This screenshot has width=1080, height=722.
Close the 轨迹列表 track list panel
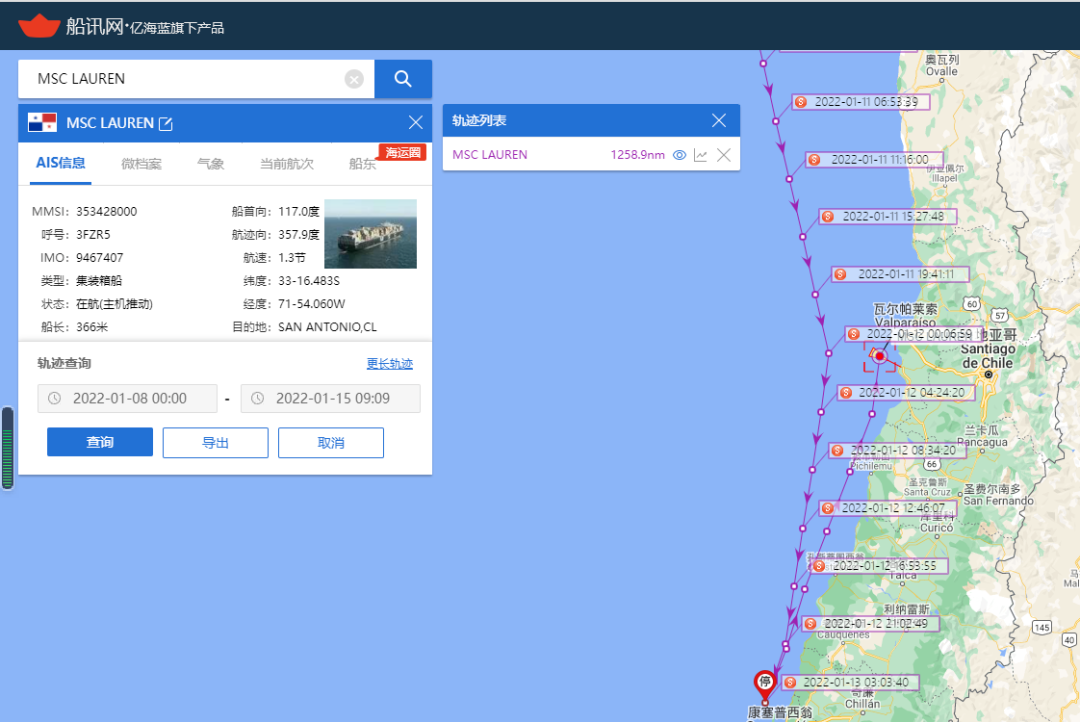(x=719, y=121)
